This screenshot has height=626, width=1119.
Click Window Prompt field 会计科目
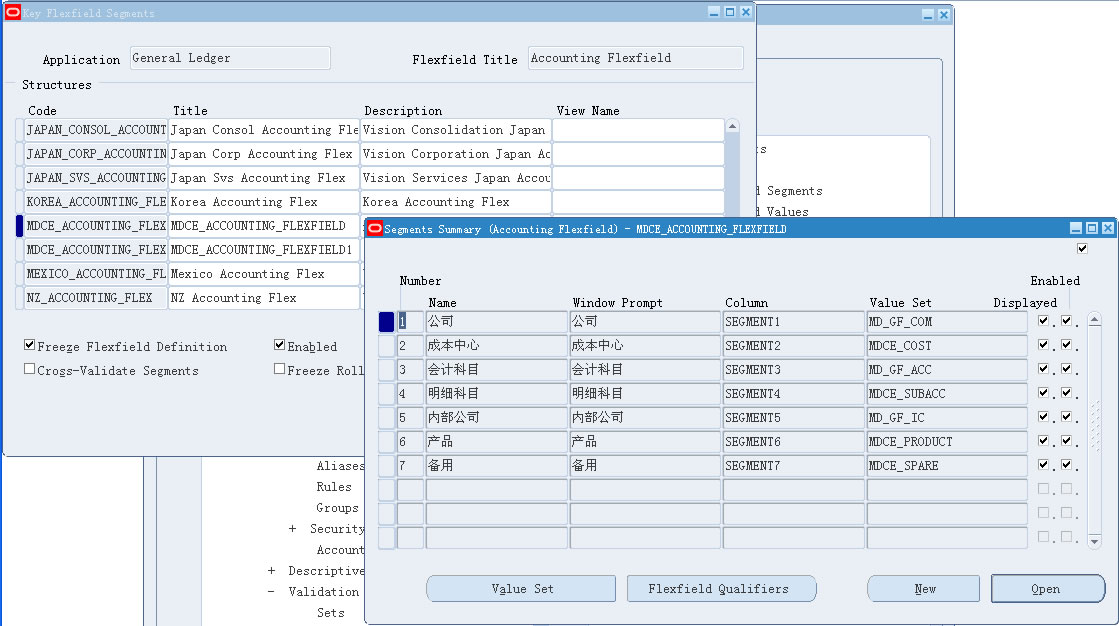click(x=645, y=370)
